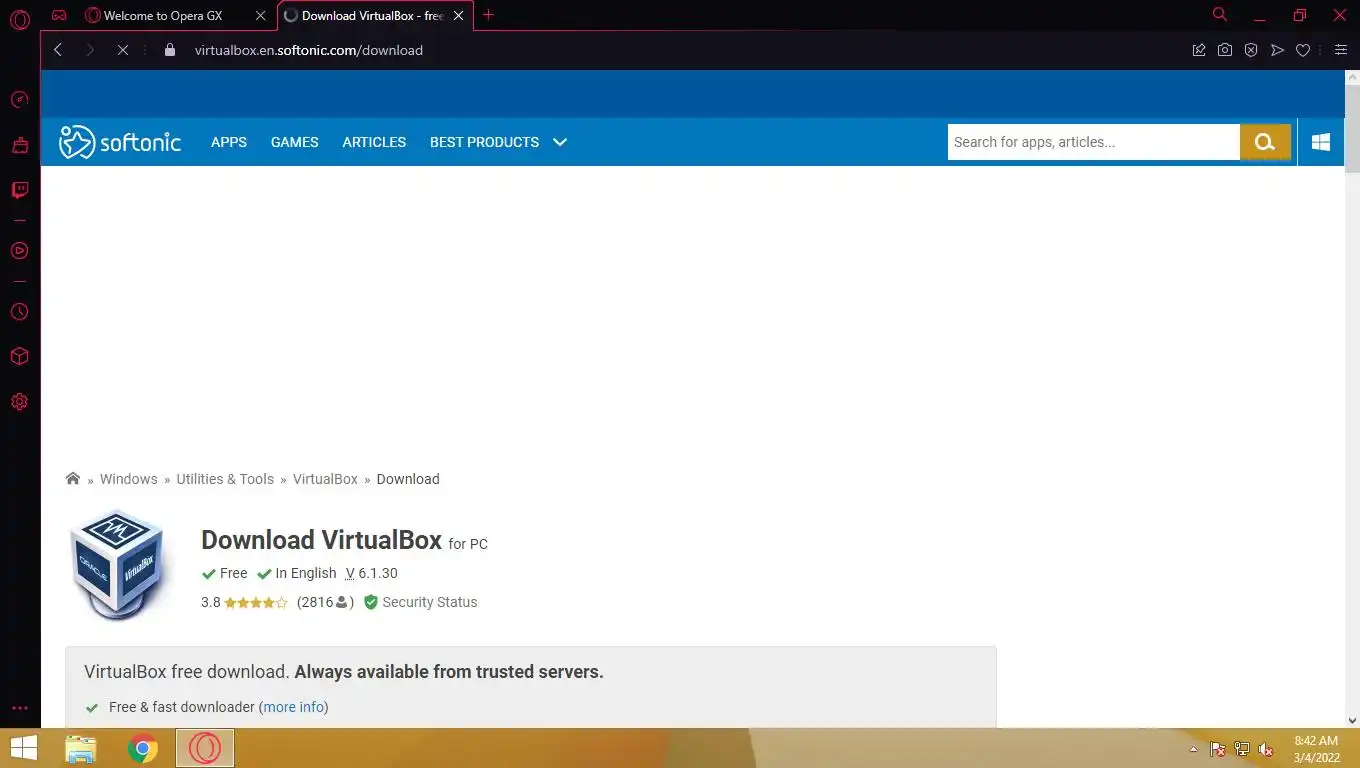Screen dimensions: 1360x768
Task: Click the network tray icon
Action: pyautogui.click(x=1242, y=749)
